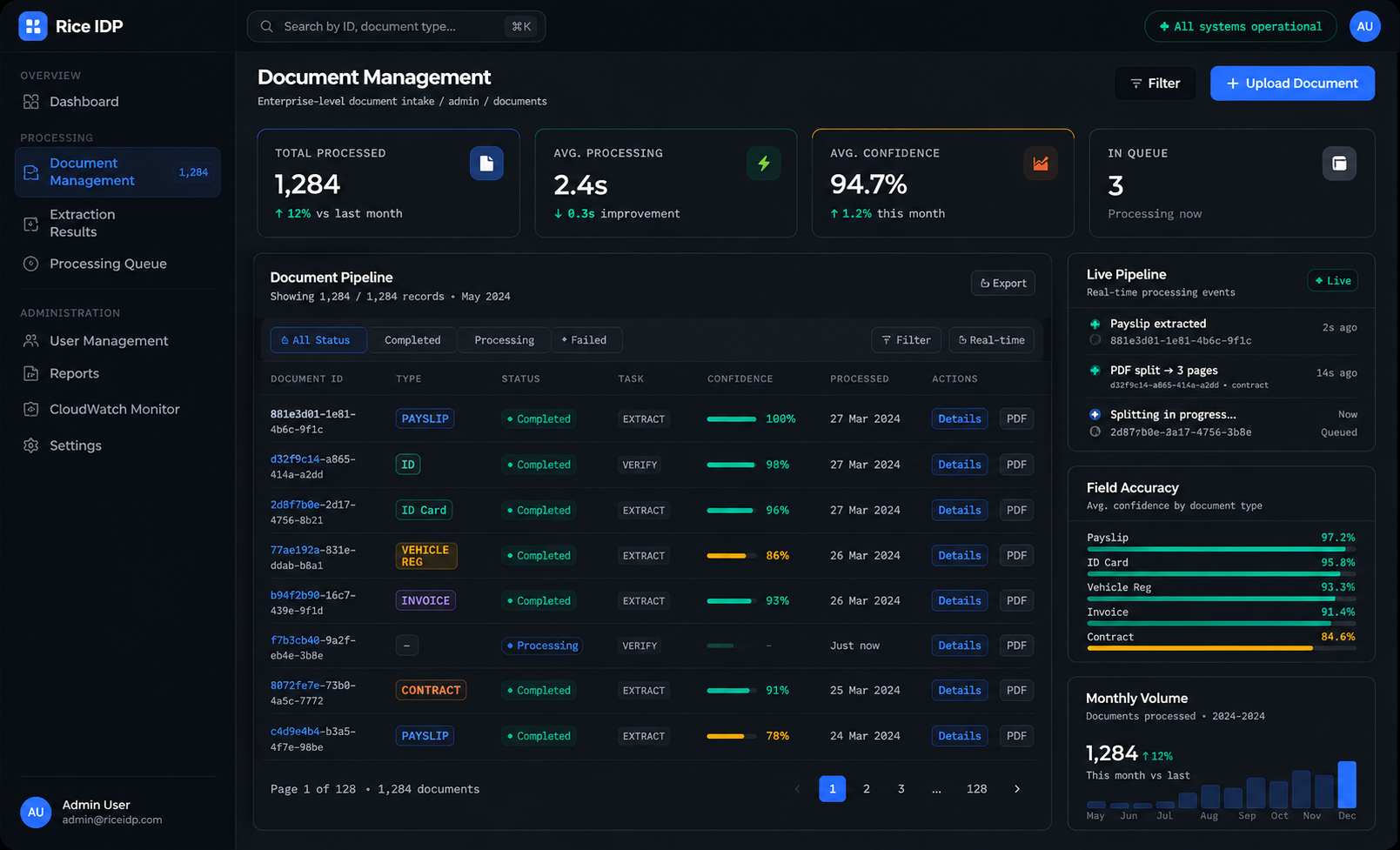This screenshot has width=1400, height=850.
Task: Switch to the Failed status tab
Action: coord(586,340)
